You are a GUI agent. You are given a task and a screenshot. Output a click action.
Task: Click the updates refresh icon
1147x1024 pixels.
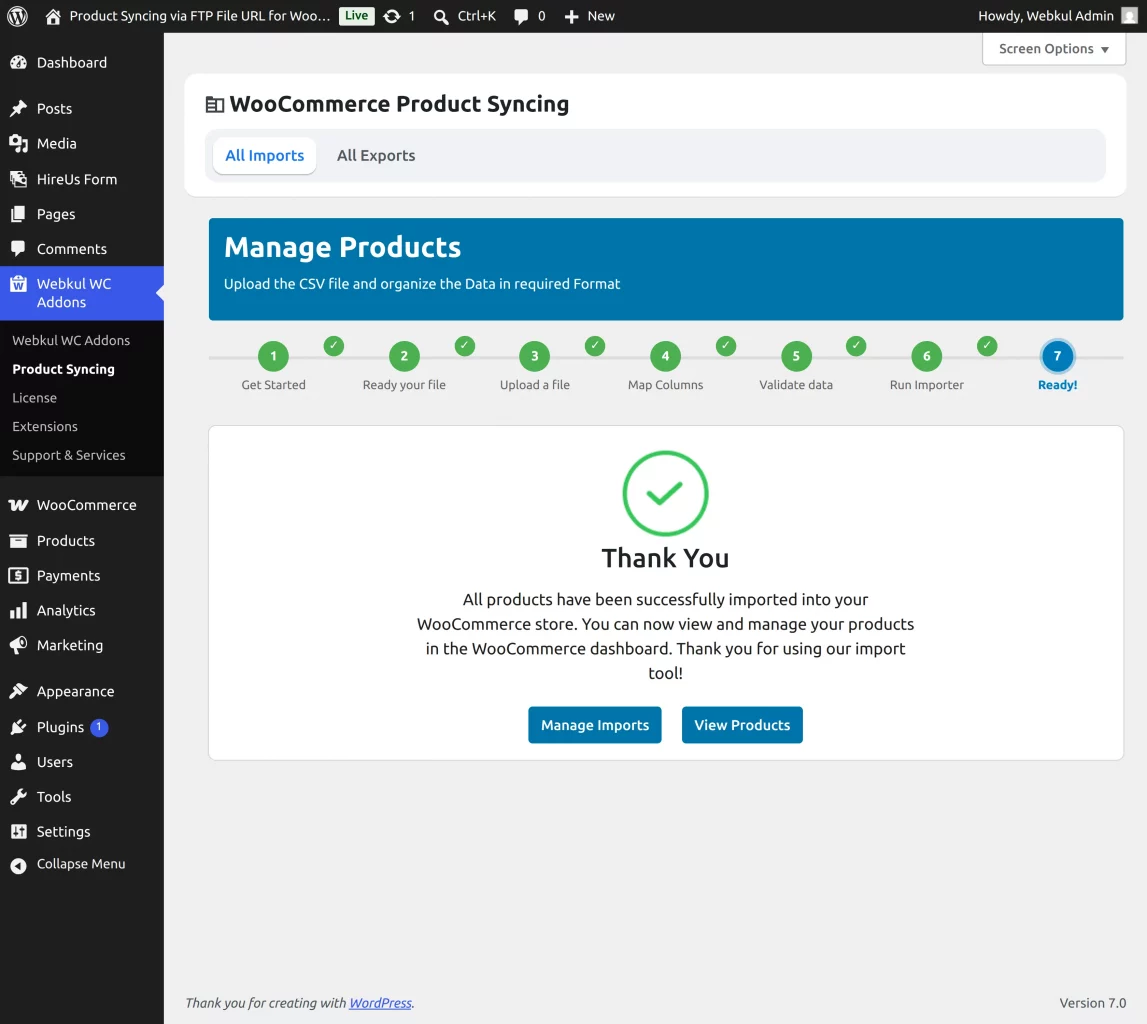392,16
